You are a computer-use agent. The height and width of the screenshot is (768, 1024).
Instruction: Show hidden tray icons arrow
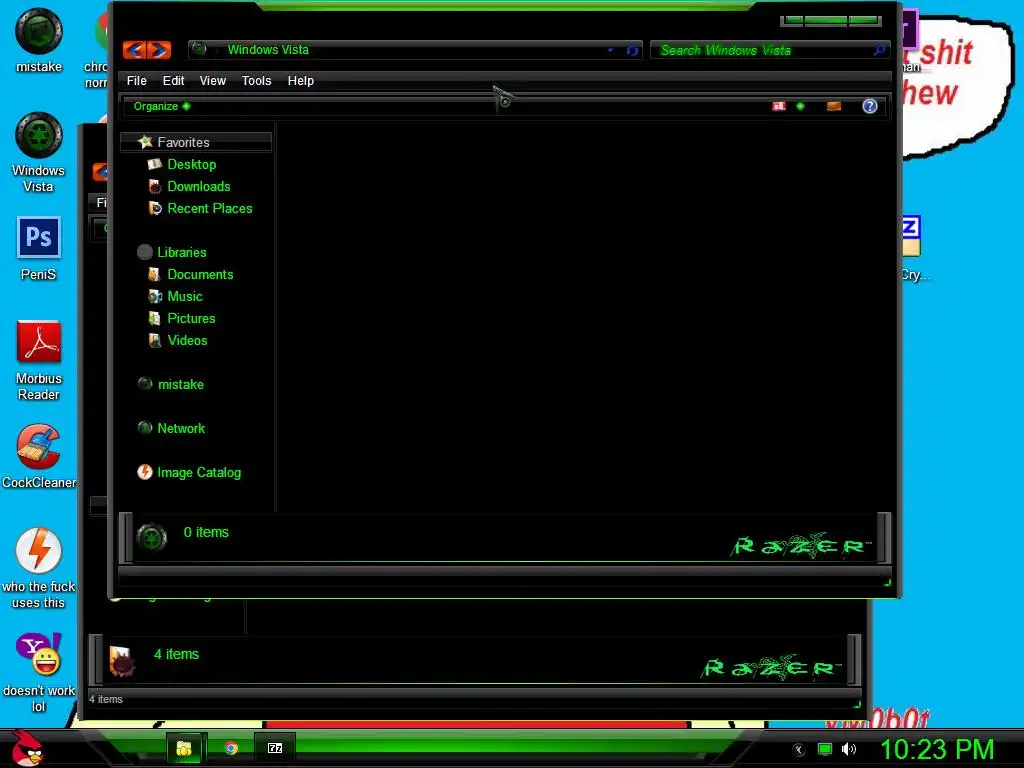798,749
